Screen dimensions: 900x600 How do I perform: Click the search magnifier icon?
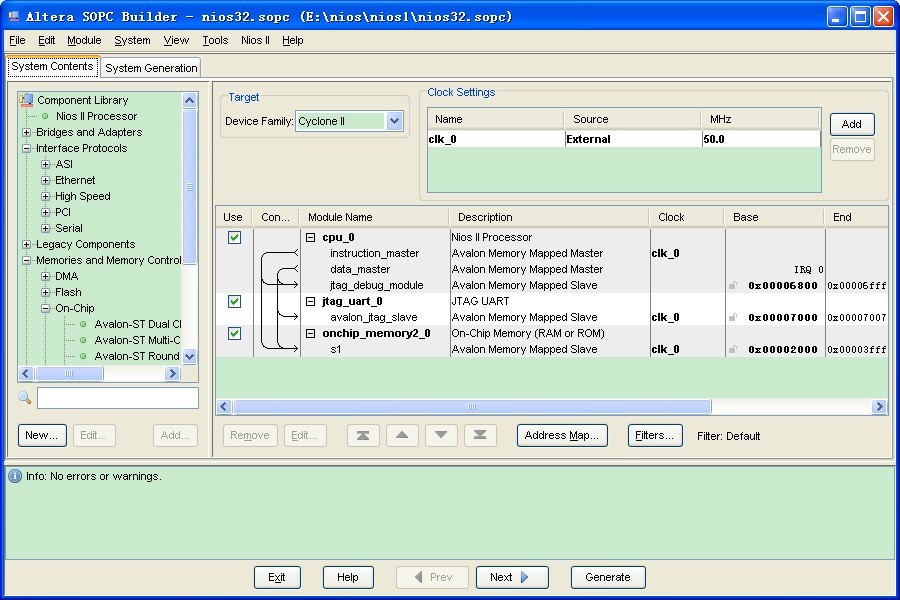25,397
